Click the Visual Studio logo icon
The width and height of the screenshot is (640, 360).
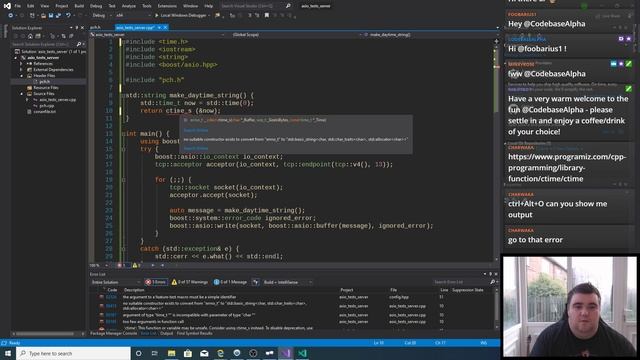click(7, 6)
